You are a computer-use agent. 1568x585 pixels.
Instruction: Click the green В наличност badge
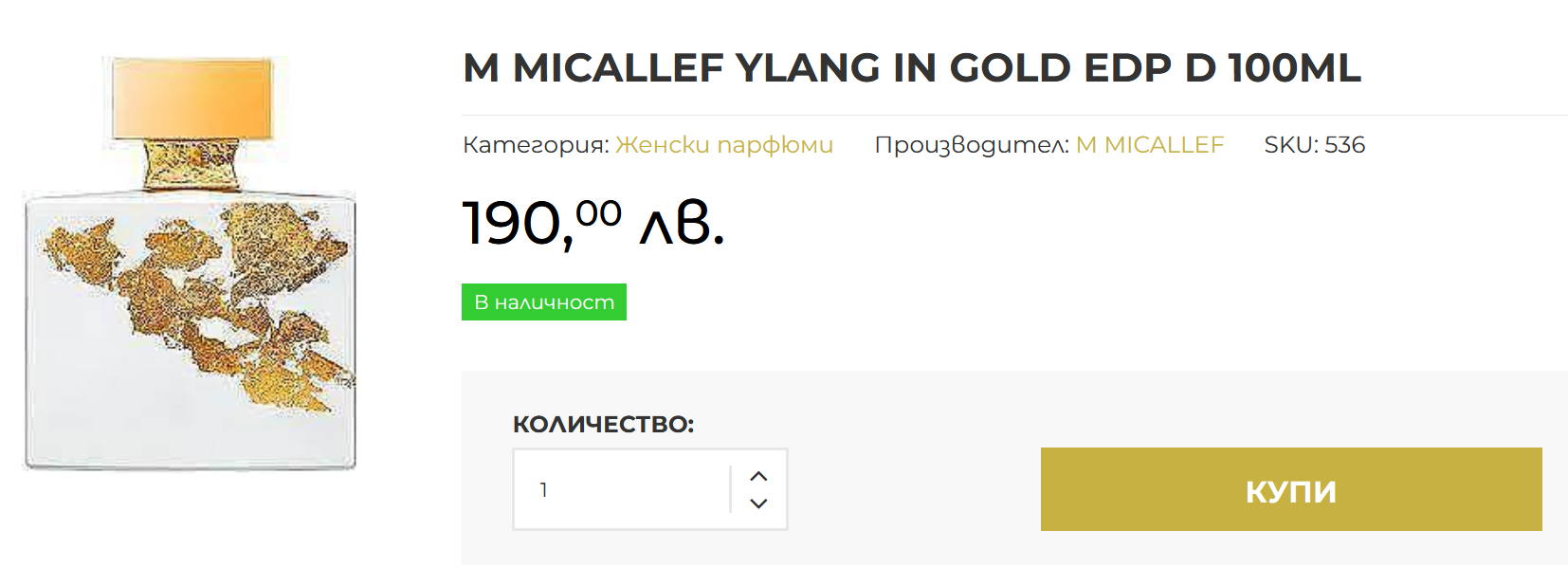coord(544,302)
